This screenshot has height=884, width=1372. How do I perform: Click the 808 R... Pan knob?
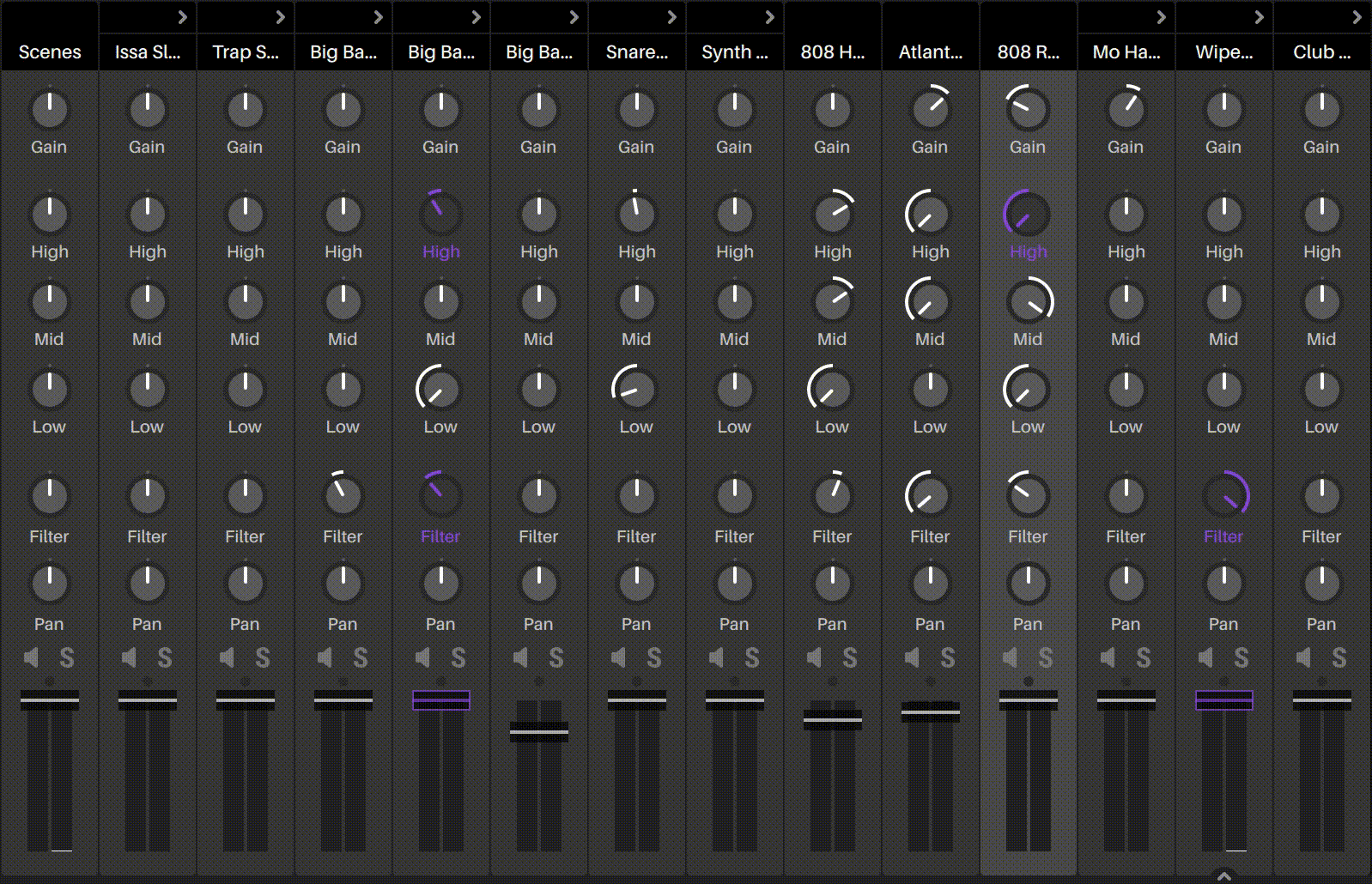1029,584
